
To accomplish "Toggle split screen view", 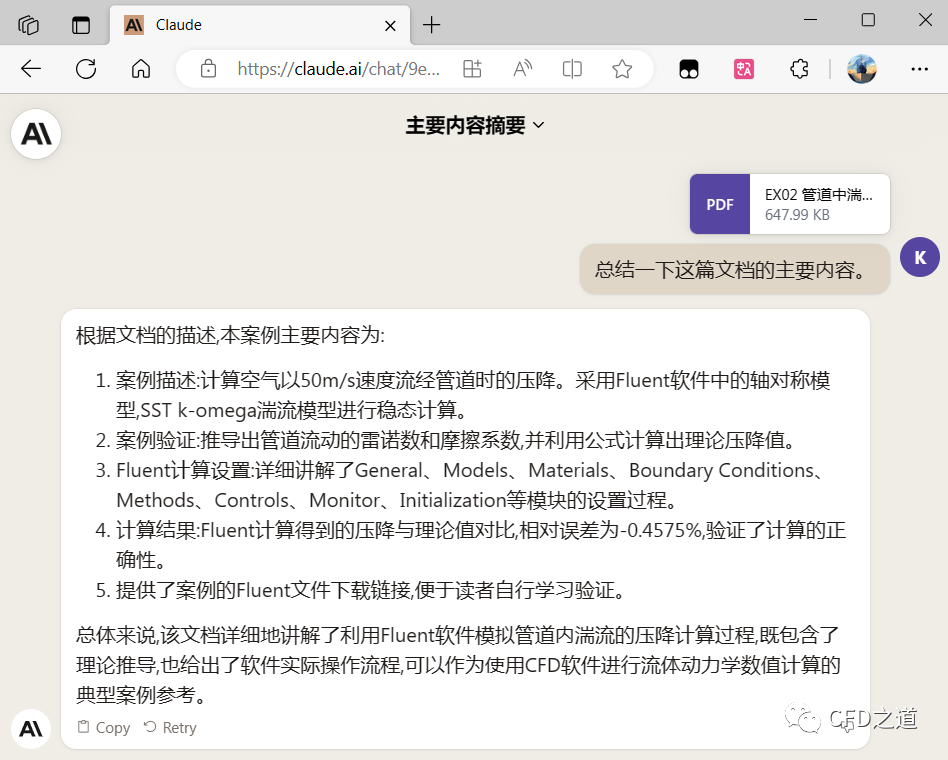I will pos(572,69).
